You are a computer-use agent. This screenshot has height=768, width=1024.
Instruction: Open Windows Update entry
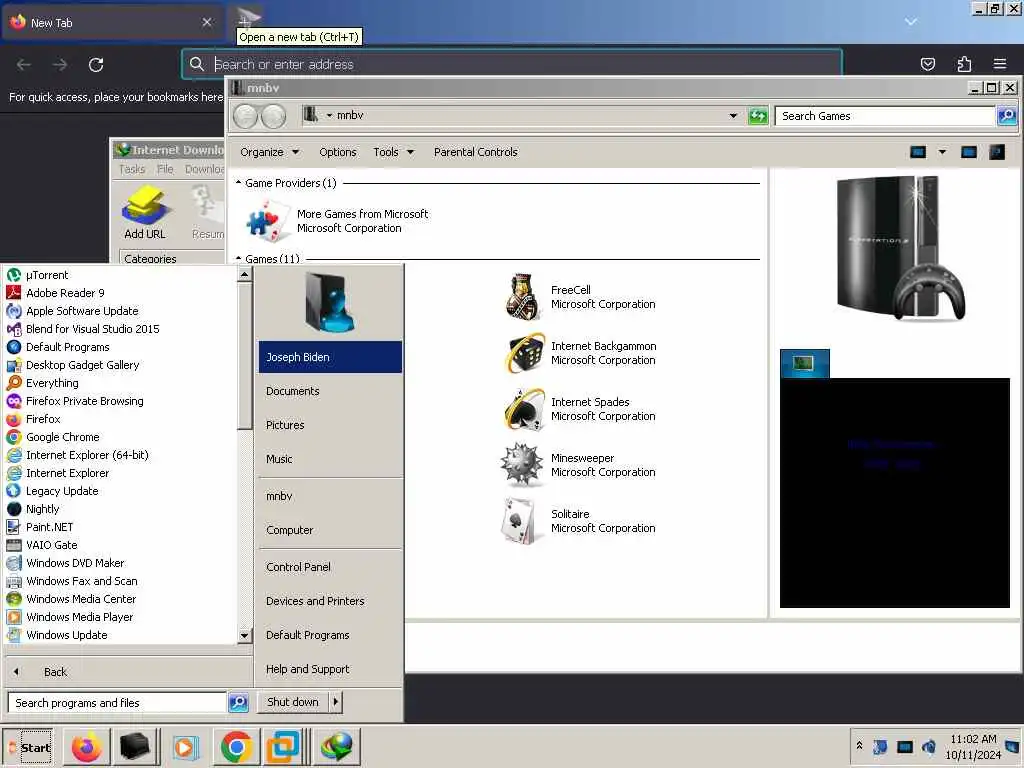click(x=57, y=635)
